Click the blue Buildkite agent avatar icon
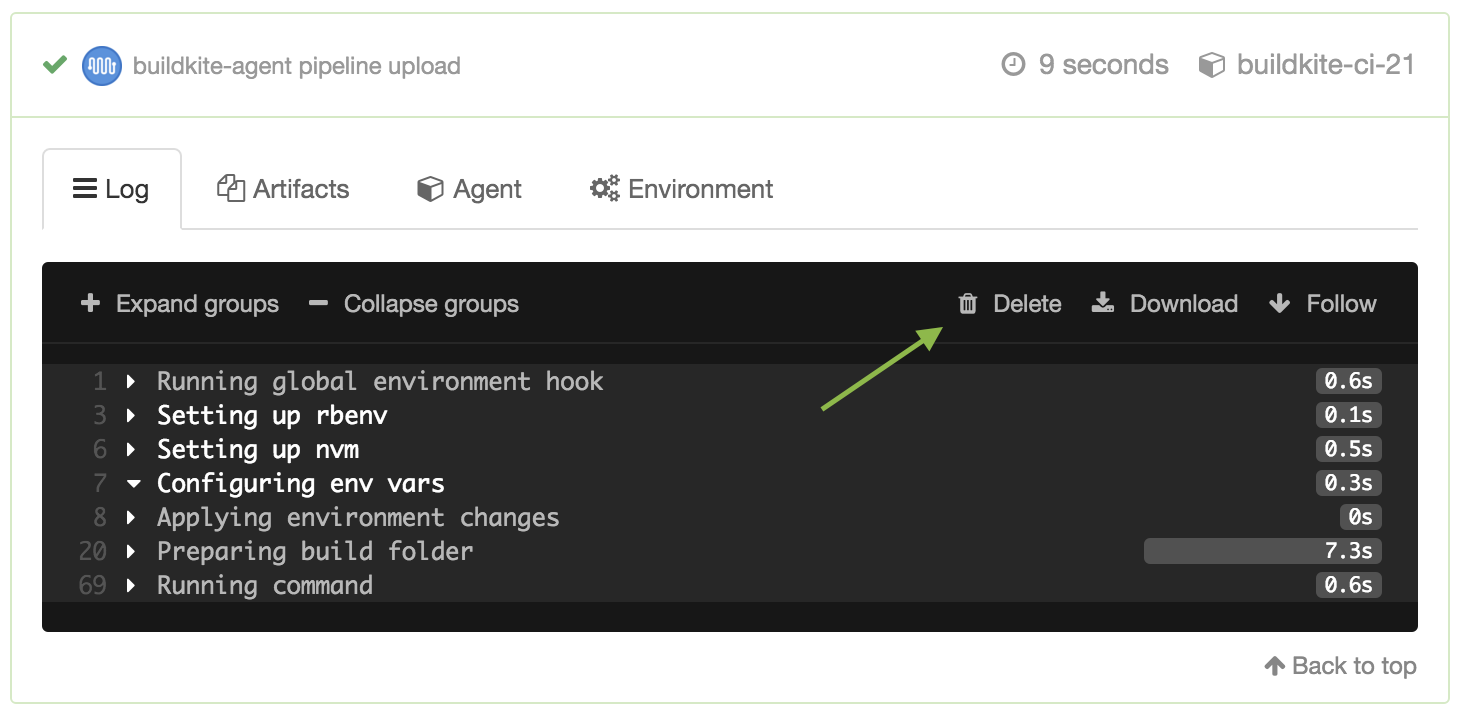The image size is (1460, 713). point(101,65)
